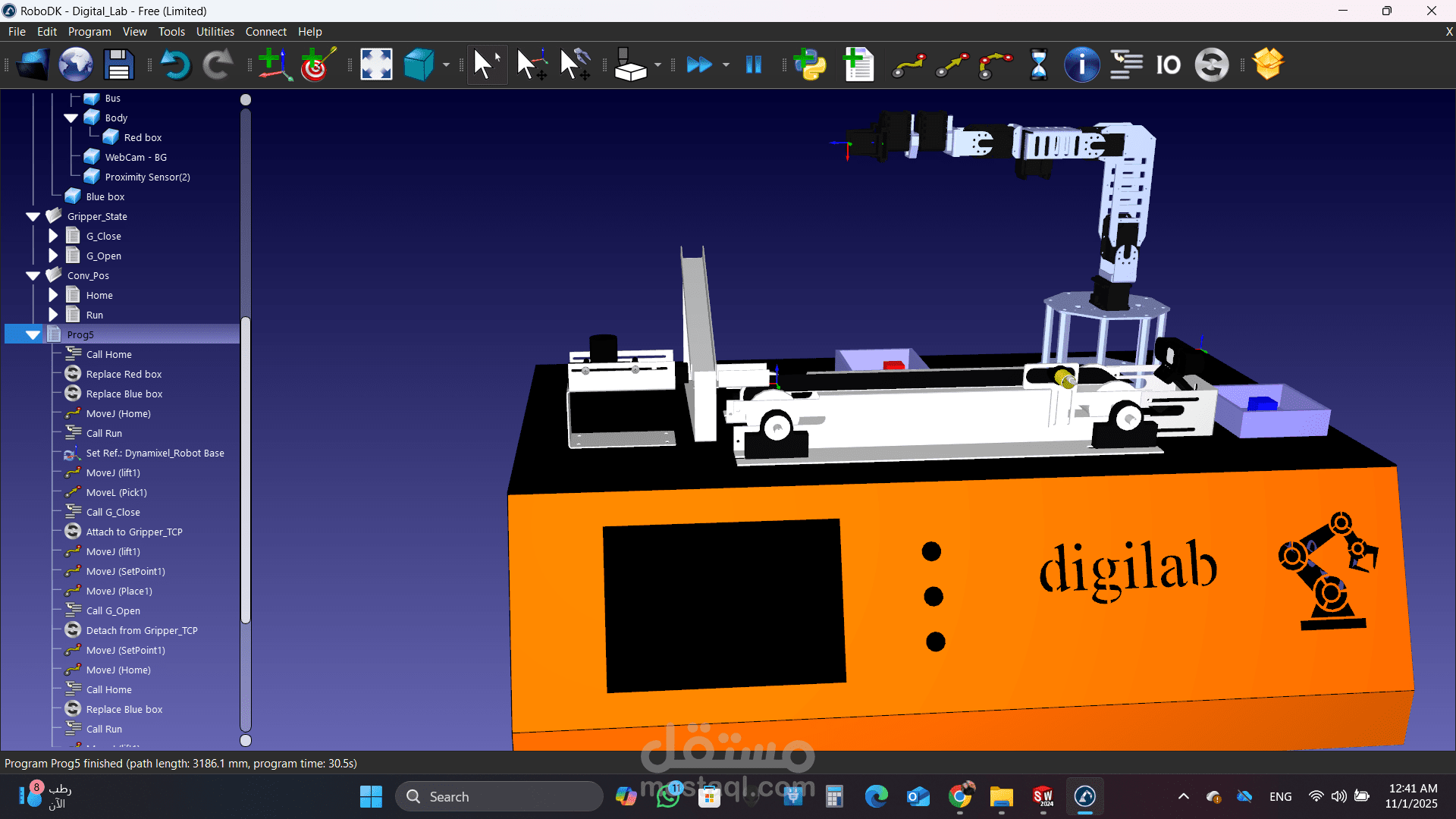Open the Edit menu
1456x819 pixels.
pyautogui.click(x=47, y=31)
